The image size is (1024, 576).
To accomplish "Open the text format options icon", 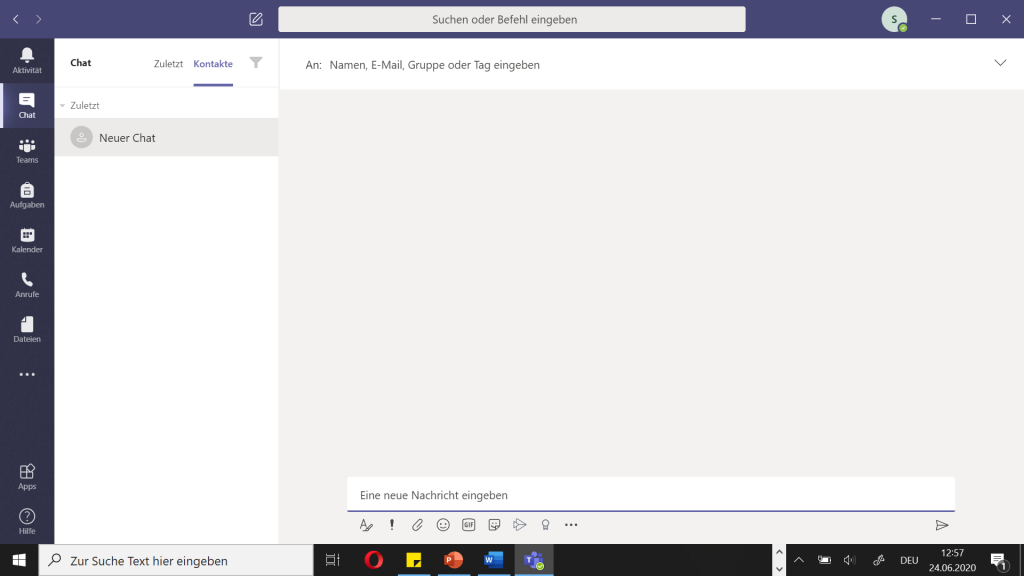I will pyautogui.click(x=366, y=525).
